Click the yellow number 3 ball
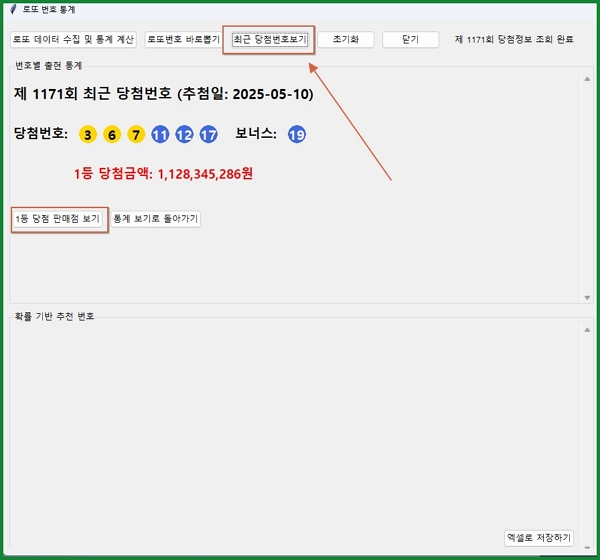The width and height of the screenshot is (600, 560). tap(88, 134)
